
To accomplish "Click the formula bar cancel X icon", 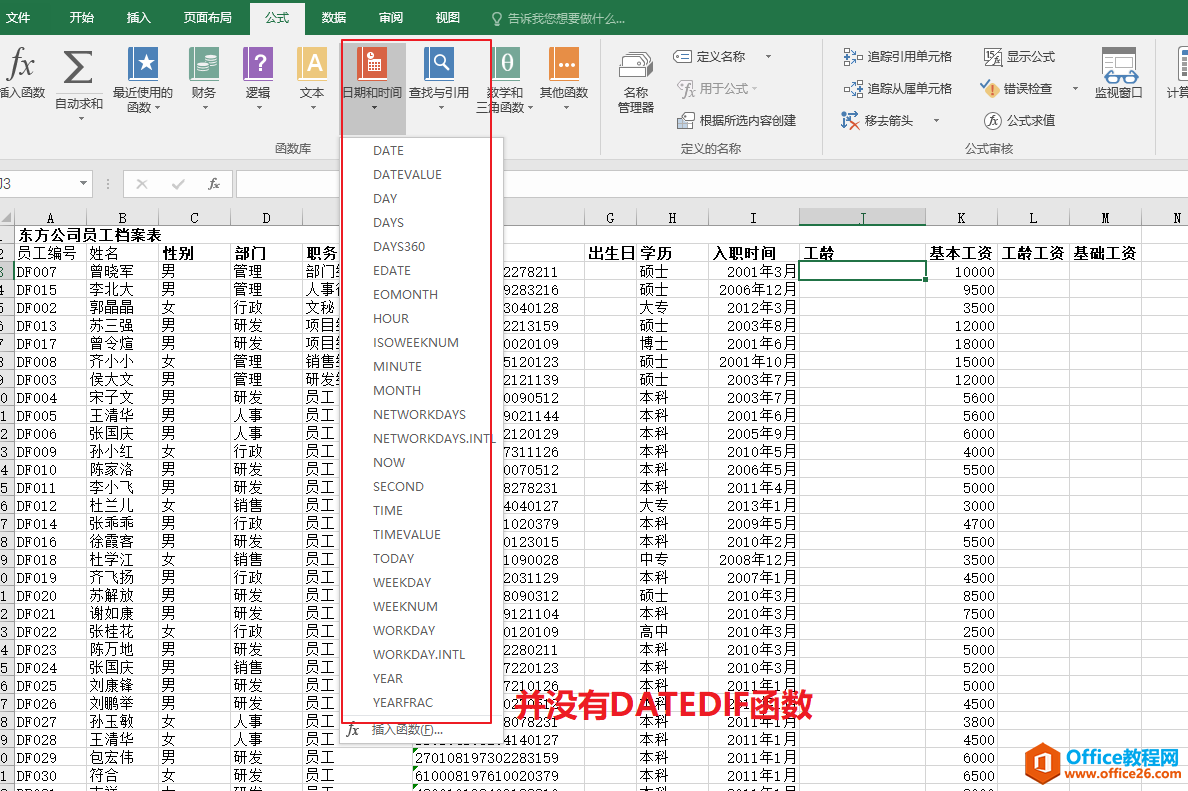I will point(142,184).
